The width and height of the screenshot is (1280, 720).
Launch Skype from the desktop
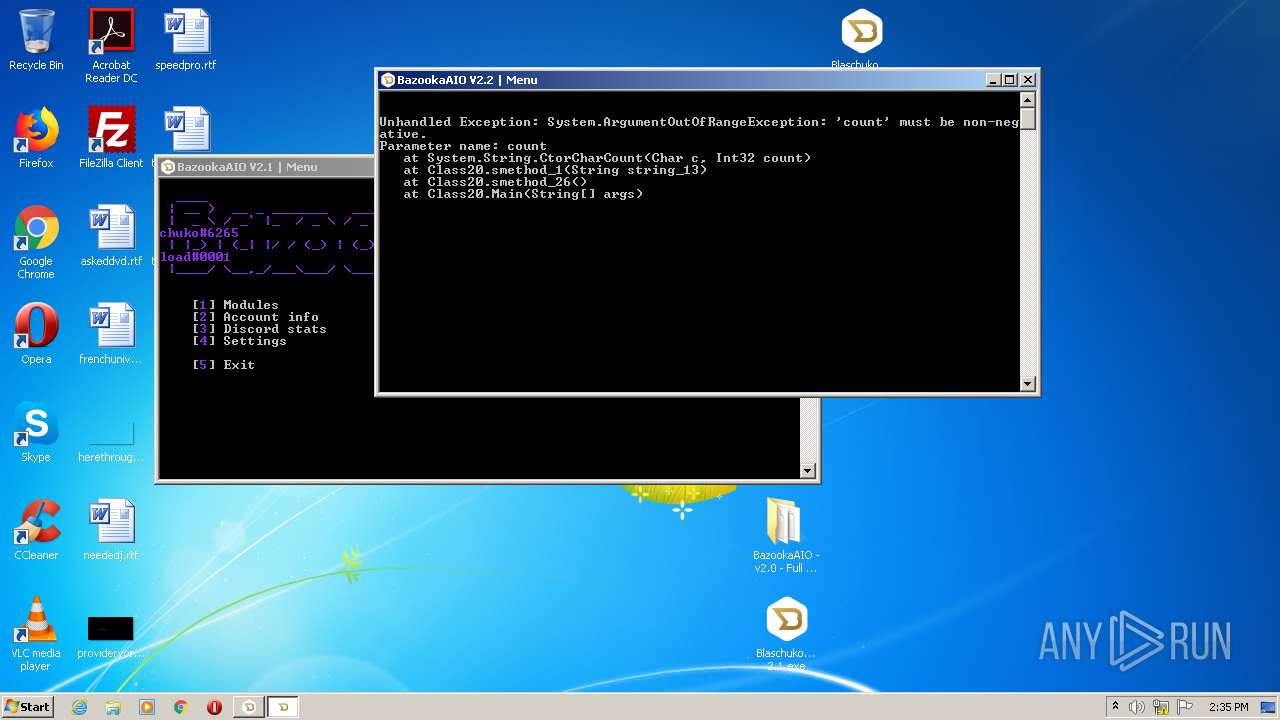(36, 432)
